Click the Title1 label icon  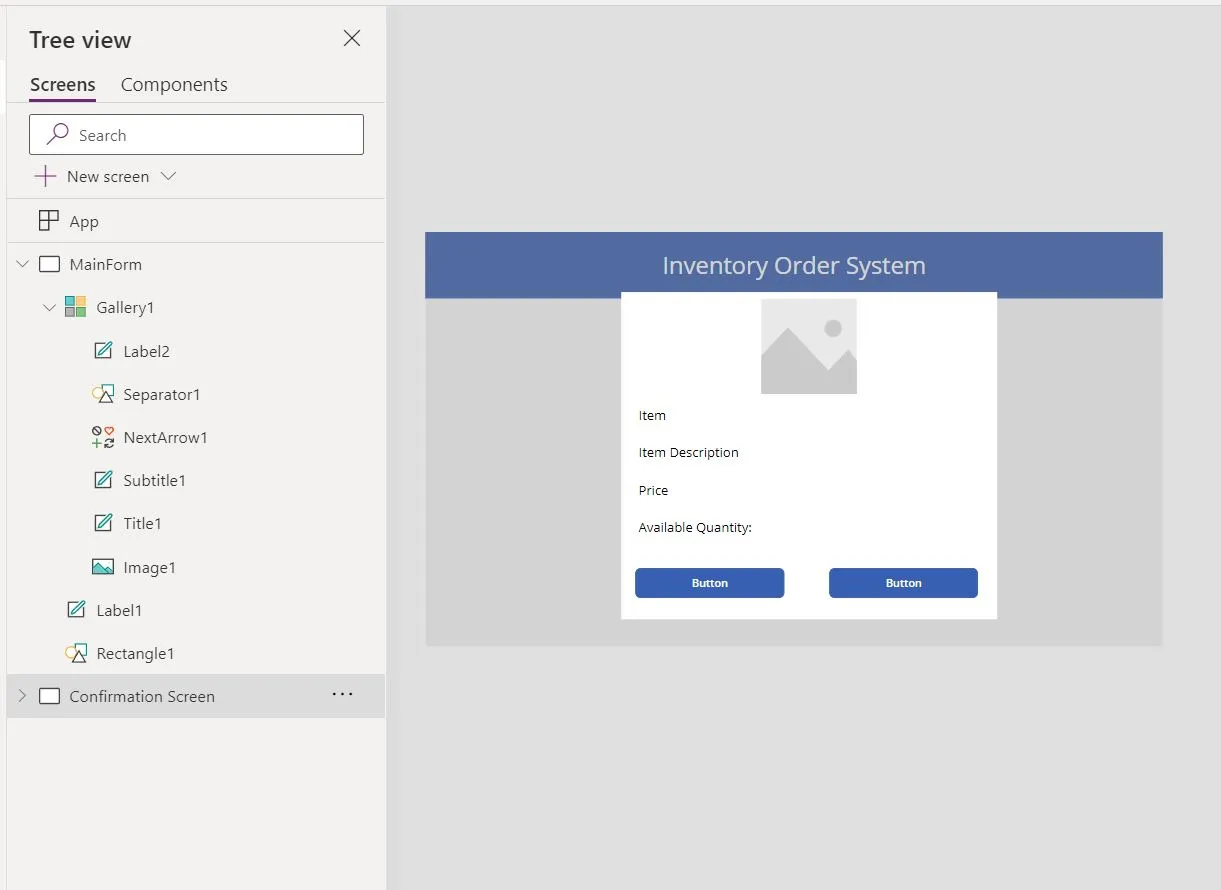point(103,522)
